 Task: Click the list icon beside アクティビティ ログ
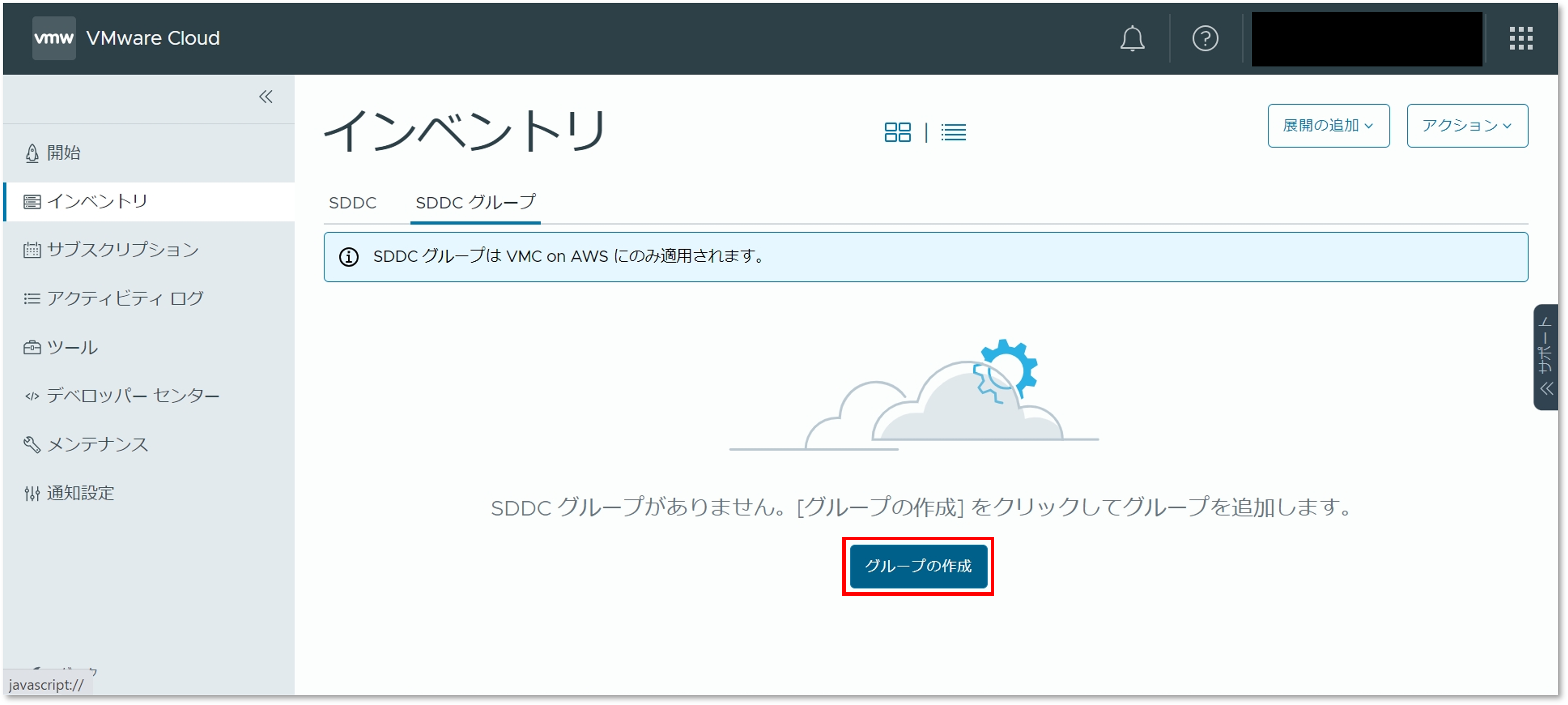[32, 298]
